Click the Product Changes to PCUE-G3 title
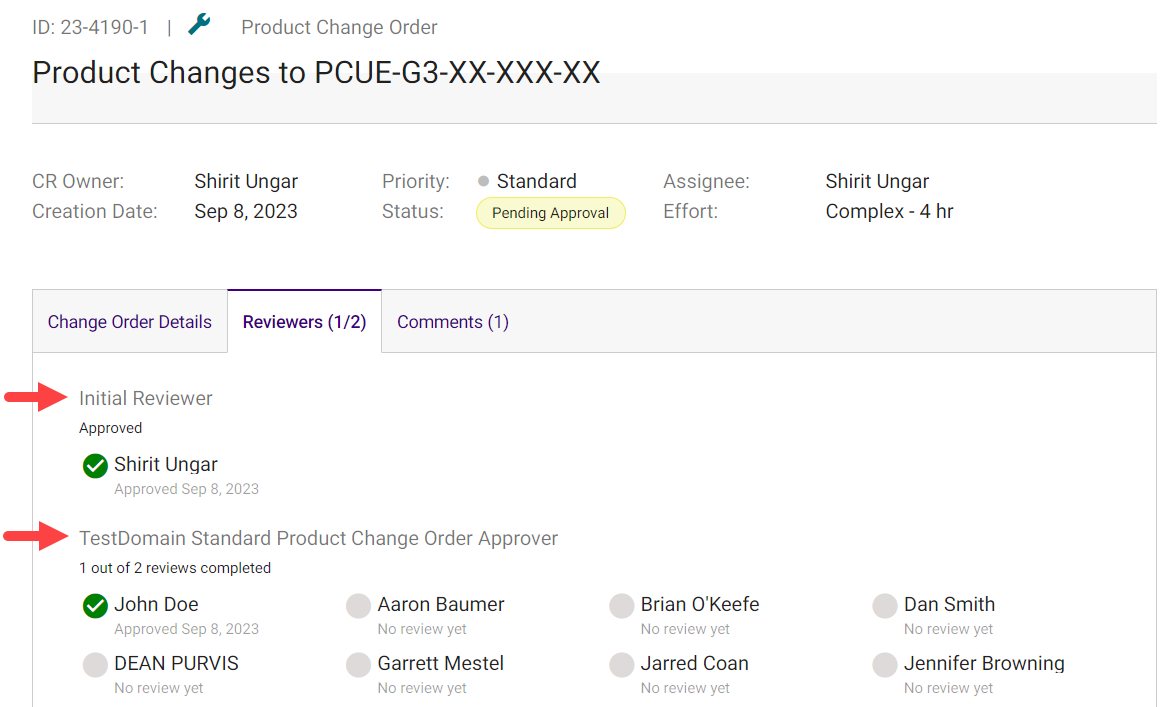This screenshot has height=707, width=1166. pyautogui.click(x=316, y=73)
